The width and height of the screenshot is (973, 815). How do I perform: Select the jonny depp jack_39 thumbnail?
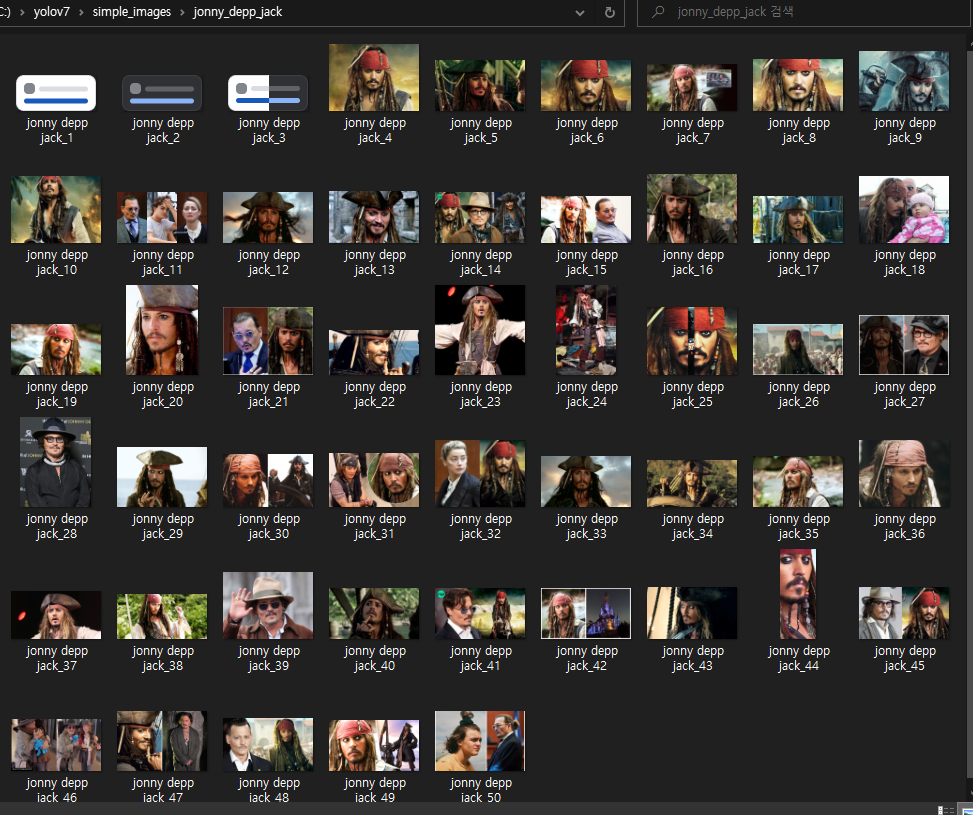268,606
